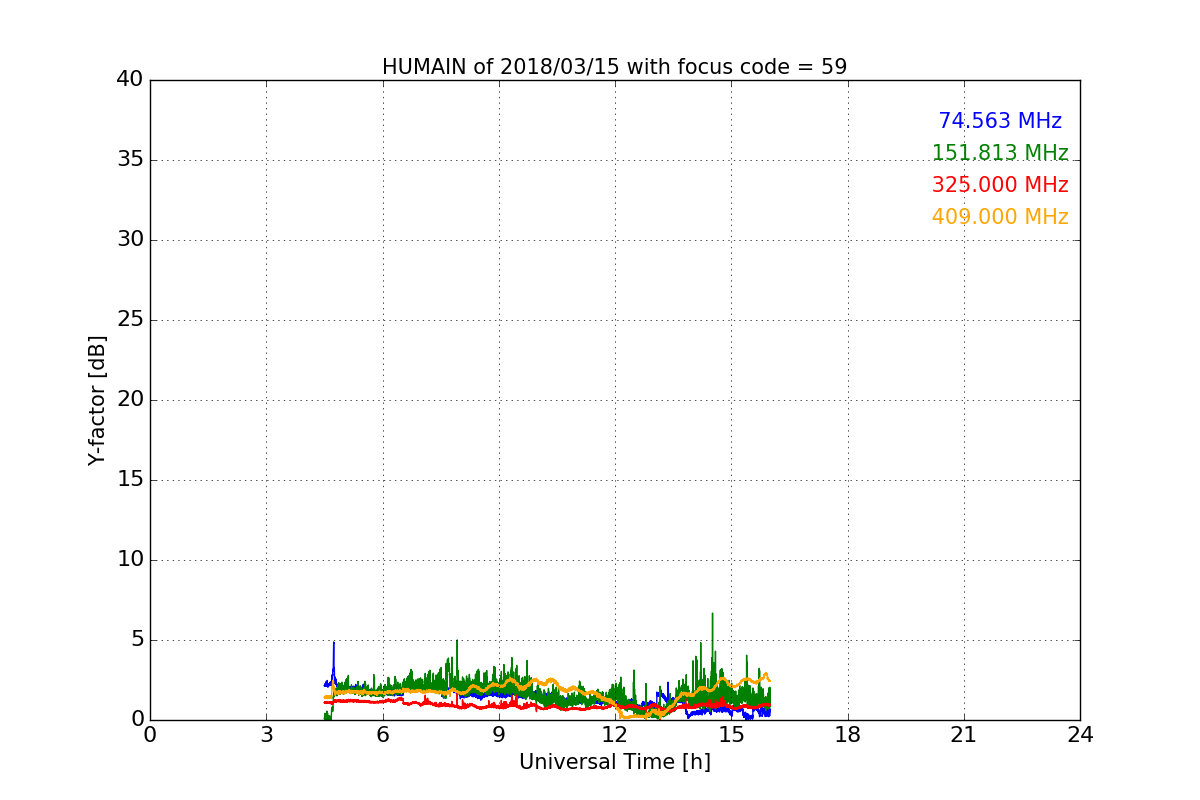Select the 74.563 MHz legend label
The width and height of the screenshot is (1200, 800).
[1000, 121]
